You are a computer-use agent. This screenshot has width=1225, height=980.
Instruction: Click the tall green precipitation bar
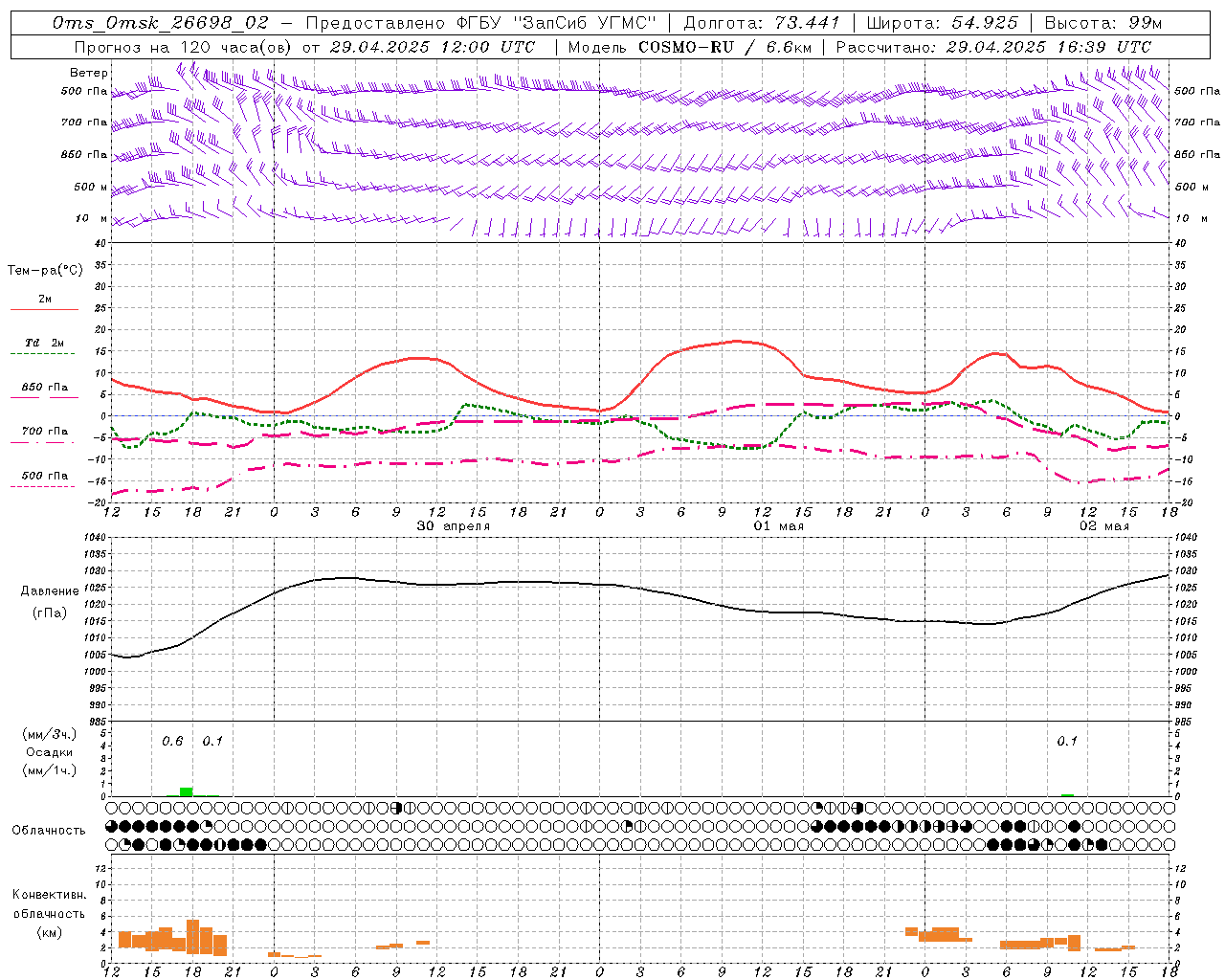click(x=187, y=791)
